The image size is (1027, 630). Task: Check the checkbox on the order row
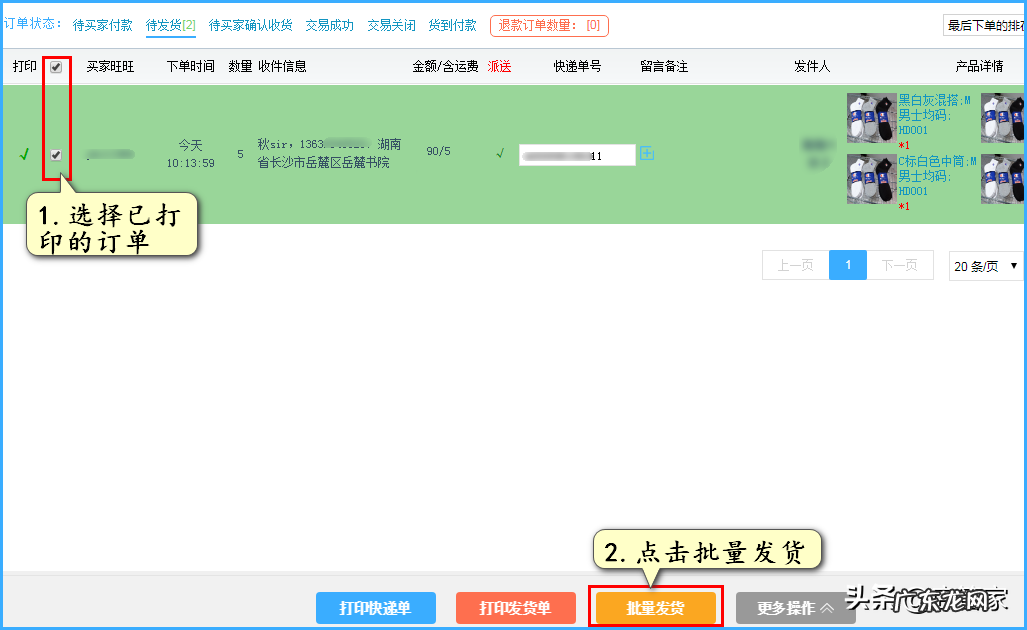57,154
